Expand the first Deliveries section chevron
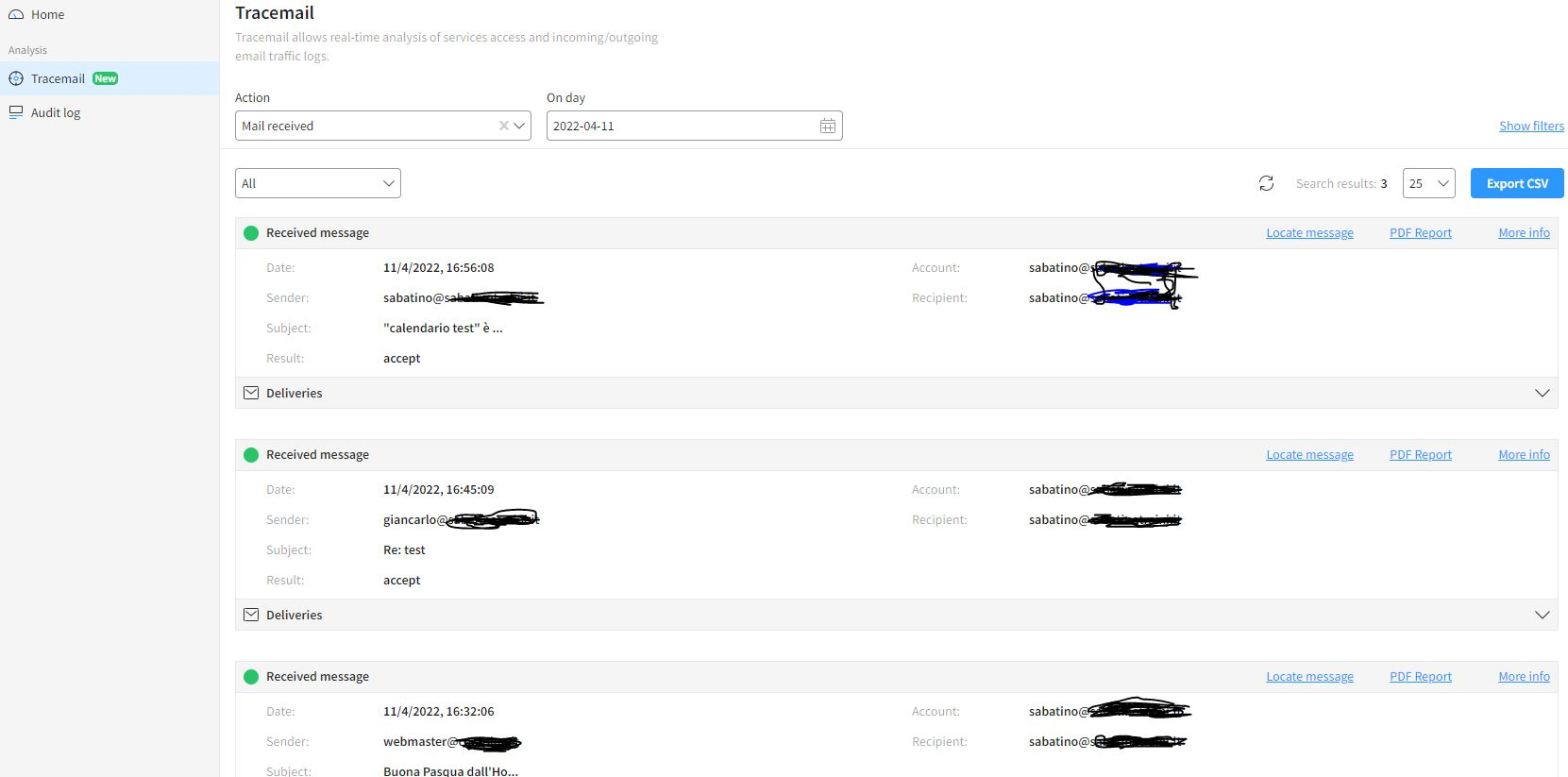This screenshot has height=777, width=1568. (x=1542, y=393)
